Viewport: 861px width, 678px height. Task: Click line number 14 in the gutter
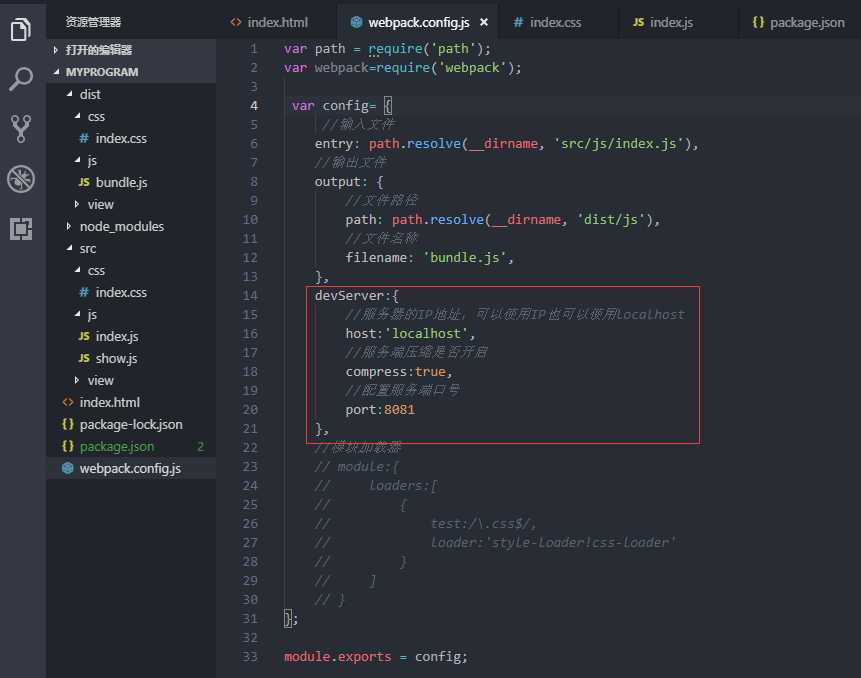pyautogui.click(x=250, y=295)
